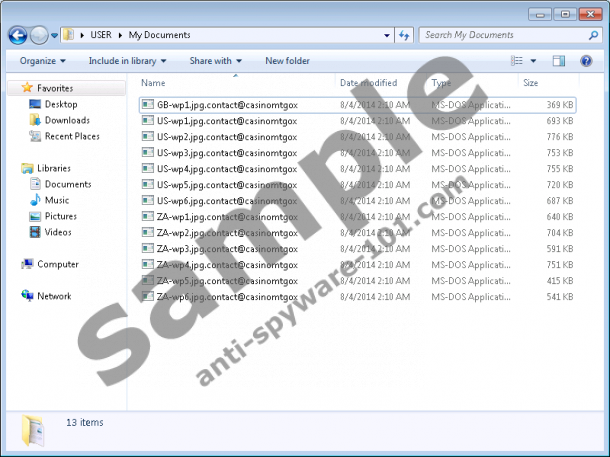Open the Music library

[56, 200]
